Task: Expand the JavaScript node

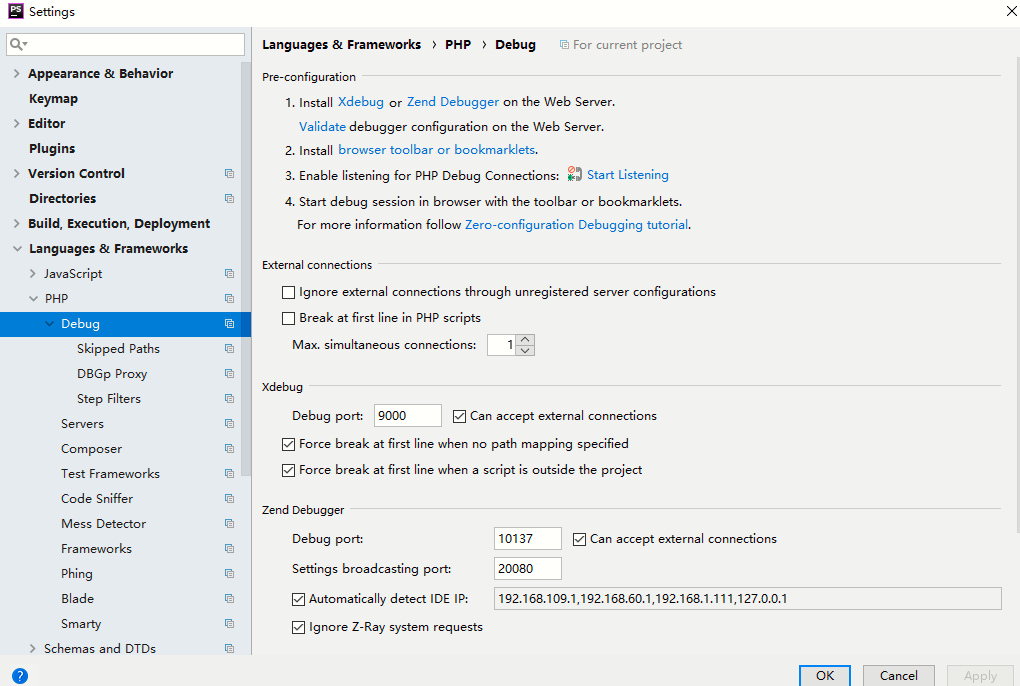Action: pos(33,274)
